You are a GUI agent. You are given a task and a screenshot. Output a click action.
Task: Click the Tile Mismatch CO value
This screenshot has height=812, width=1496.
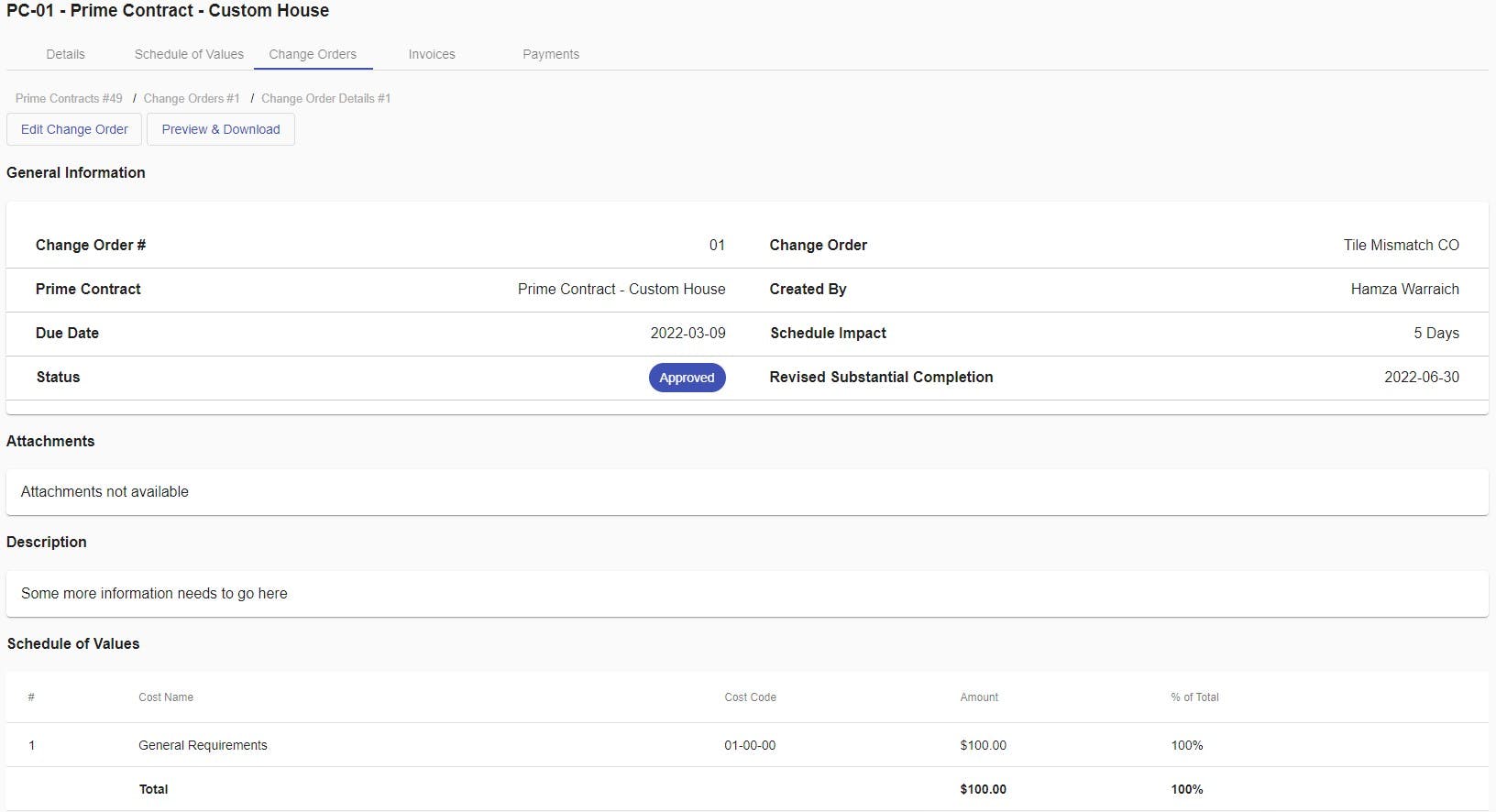pos(1401,245)
